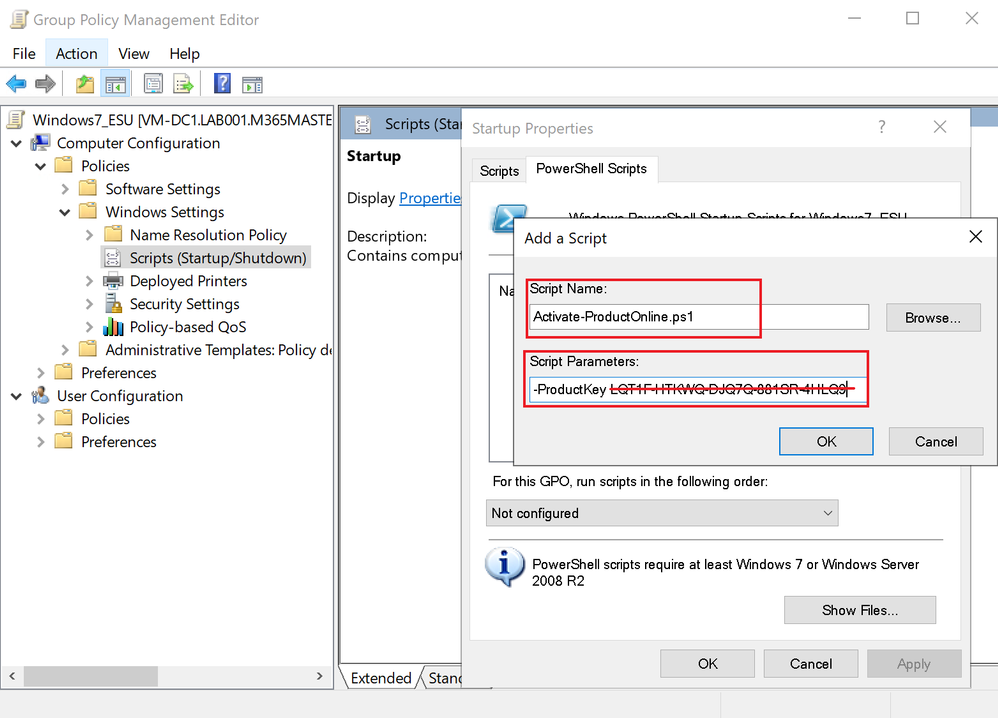This screenshot has width=998, height=718.
Task: Open the Up One Level folder icon
Action: [x=85, y=84]
